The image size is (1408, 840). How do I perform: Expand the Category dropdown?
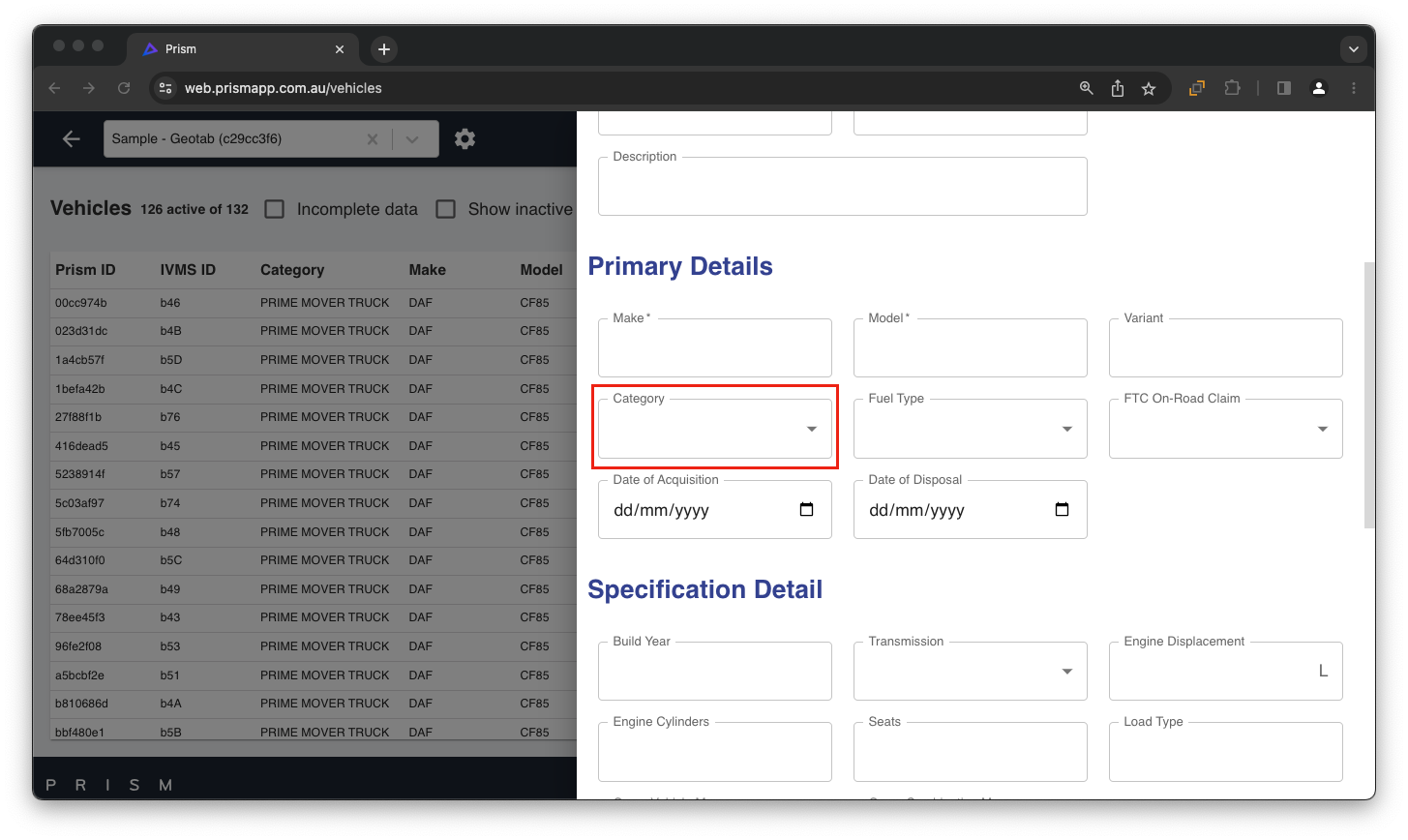point(715,429)
